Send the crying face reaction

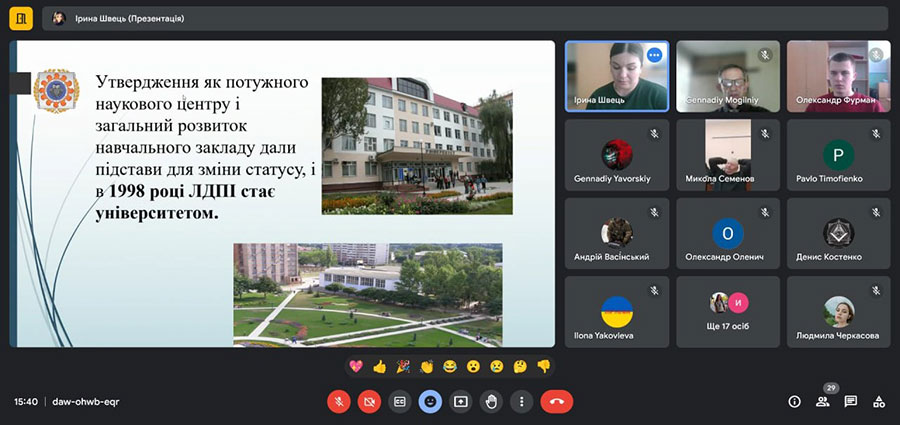pos(496,366)
